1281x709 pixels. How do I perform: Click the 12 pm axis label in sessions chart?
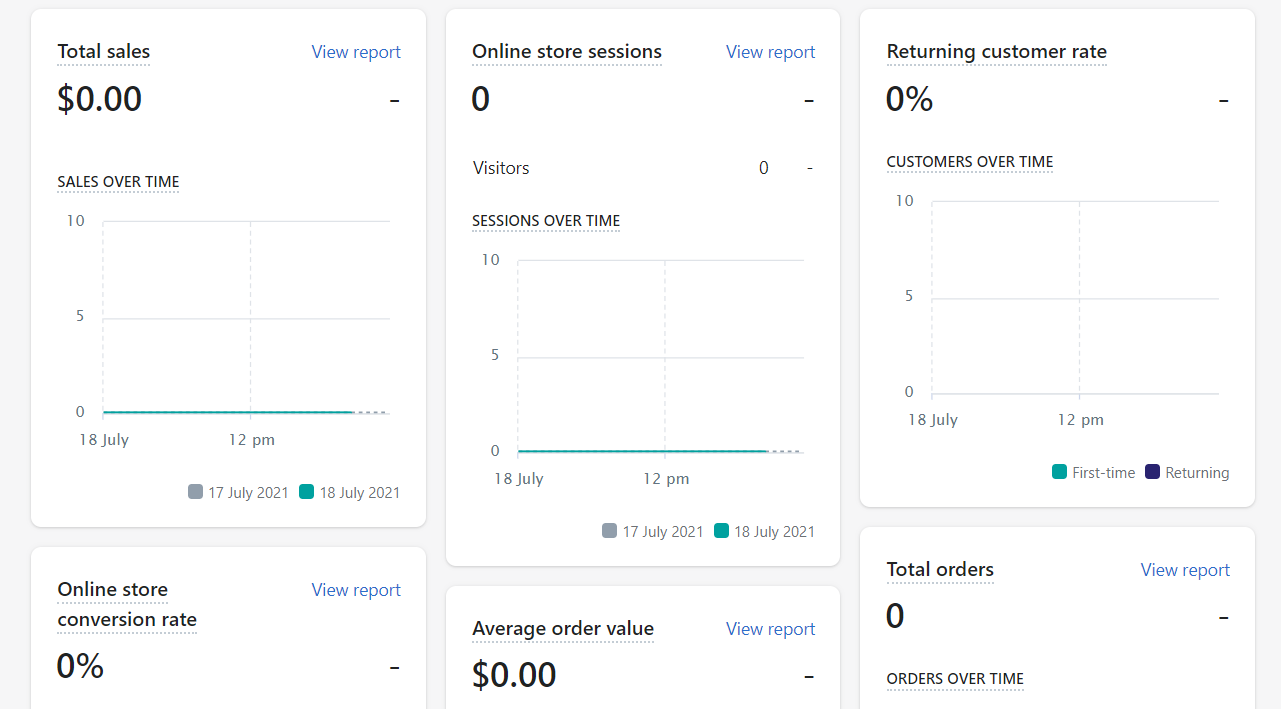(x=666, y=479)
